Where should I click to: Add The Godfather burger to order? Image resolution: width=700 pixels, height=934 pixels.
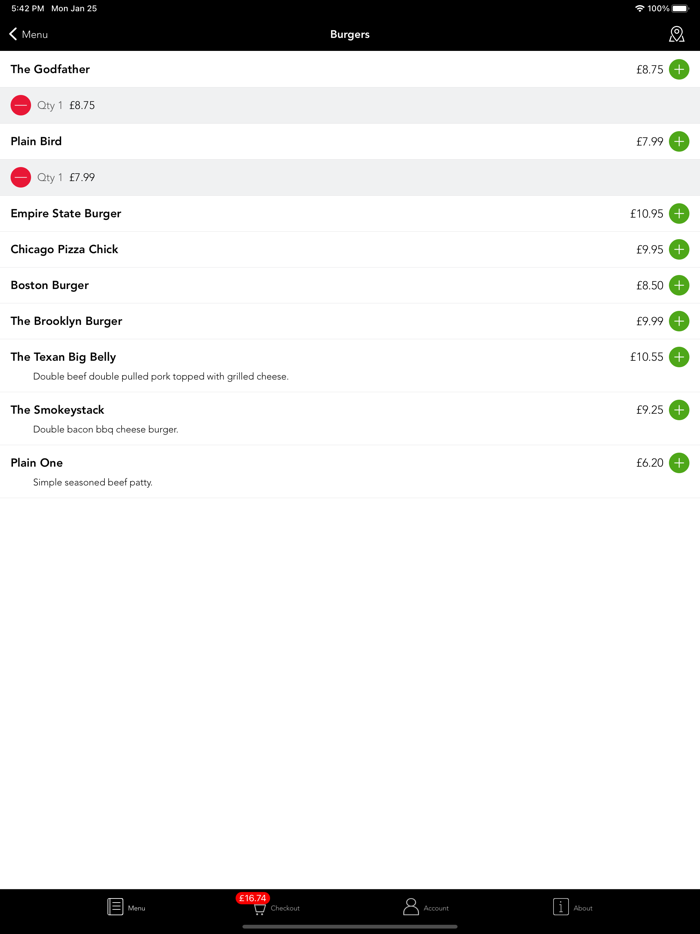(679, 69)
